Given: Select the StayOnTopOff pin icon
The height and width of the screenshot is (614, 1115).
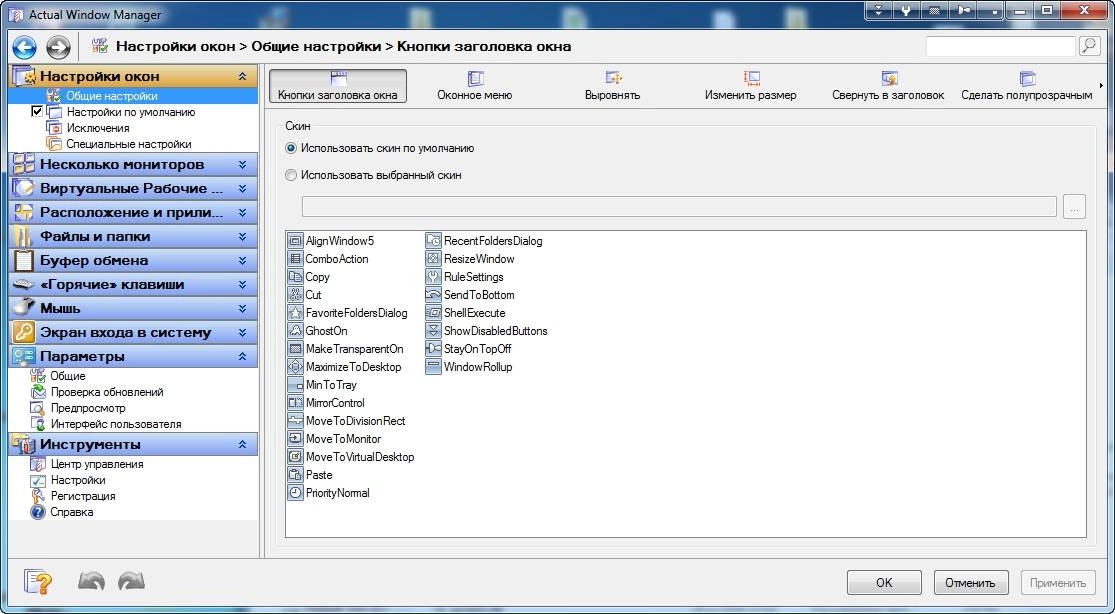Looking at the screenshot, I should tap(433, 349).
